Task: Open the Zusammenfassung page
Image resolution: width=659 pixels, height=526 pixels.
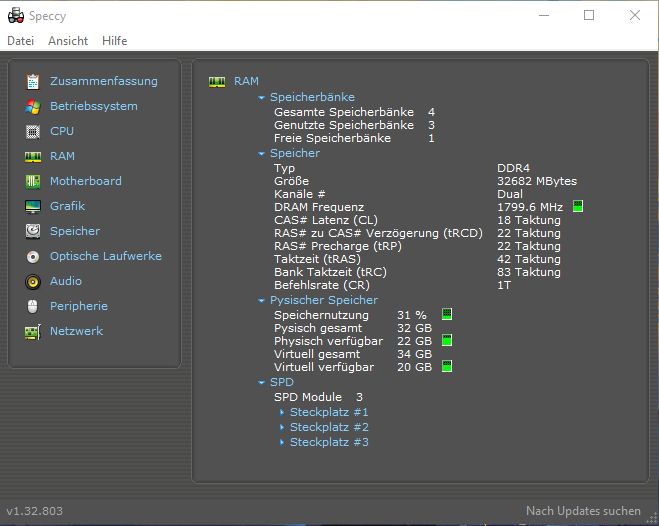Action: [104, 81]
